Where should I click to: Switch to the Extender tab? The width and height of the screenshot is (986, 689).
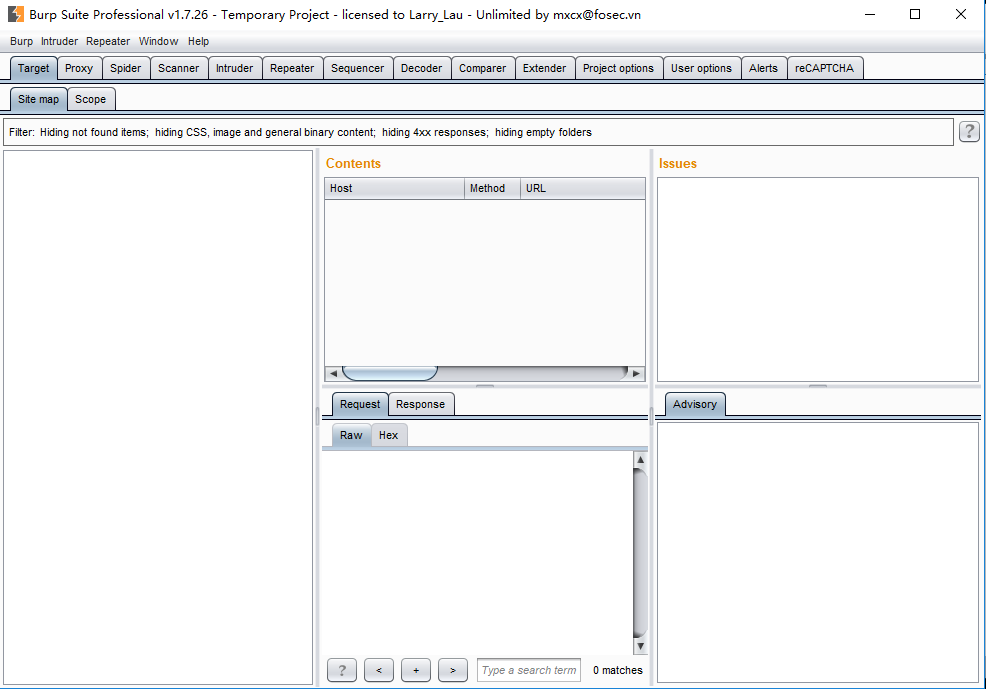pos(545,68)
